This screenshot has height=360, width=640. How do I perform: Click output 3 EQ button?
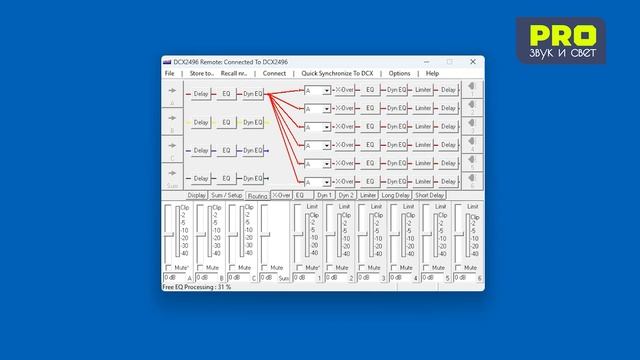(x=370, y=127)
